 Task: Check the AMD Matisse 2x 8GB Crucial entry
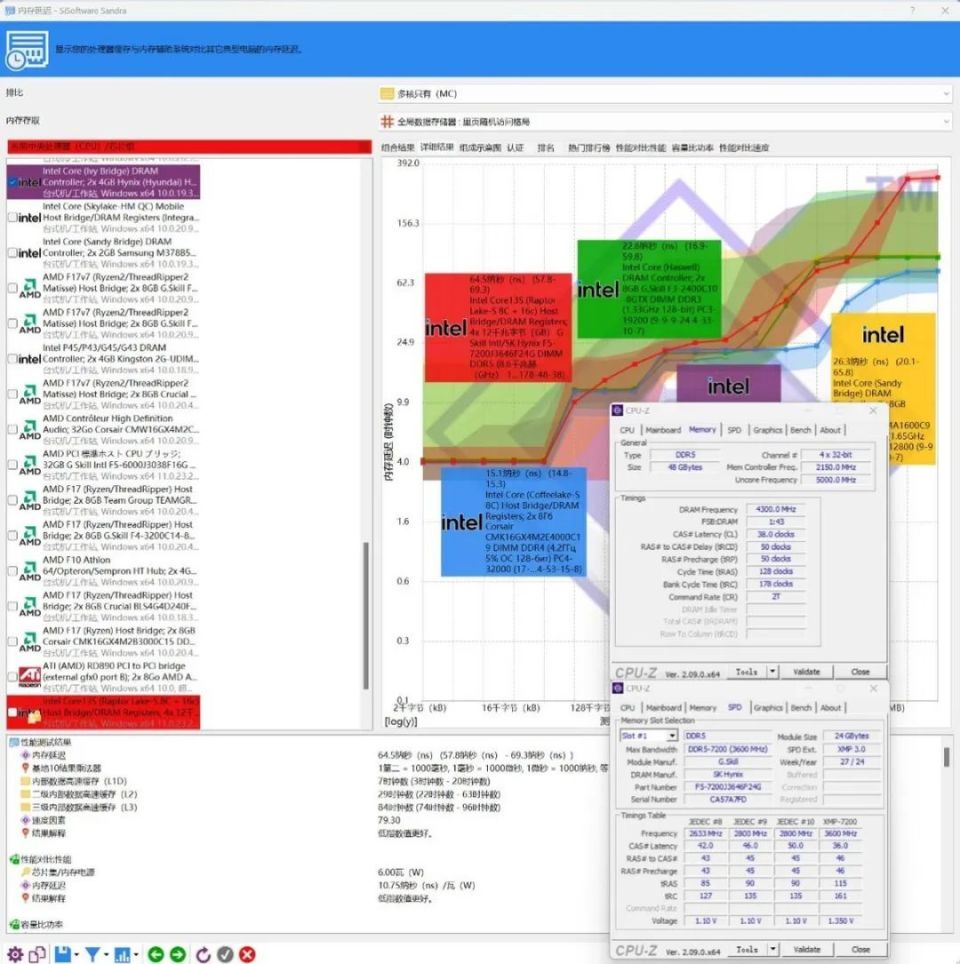(x=12, y=394)
